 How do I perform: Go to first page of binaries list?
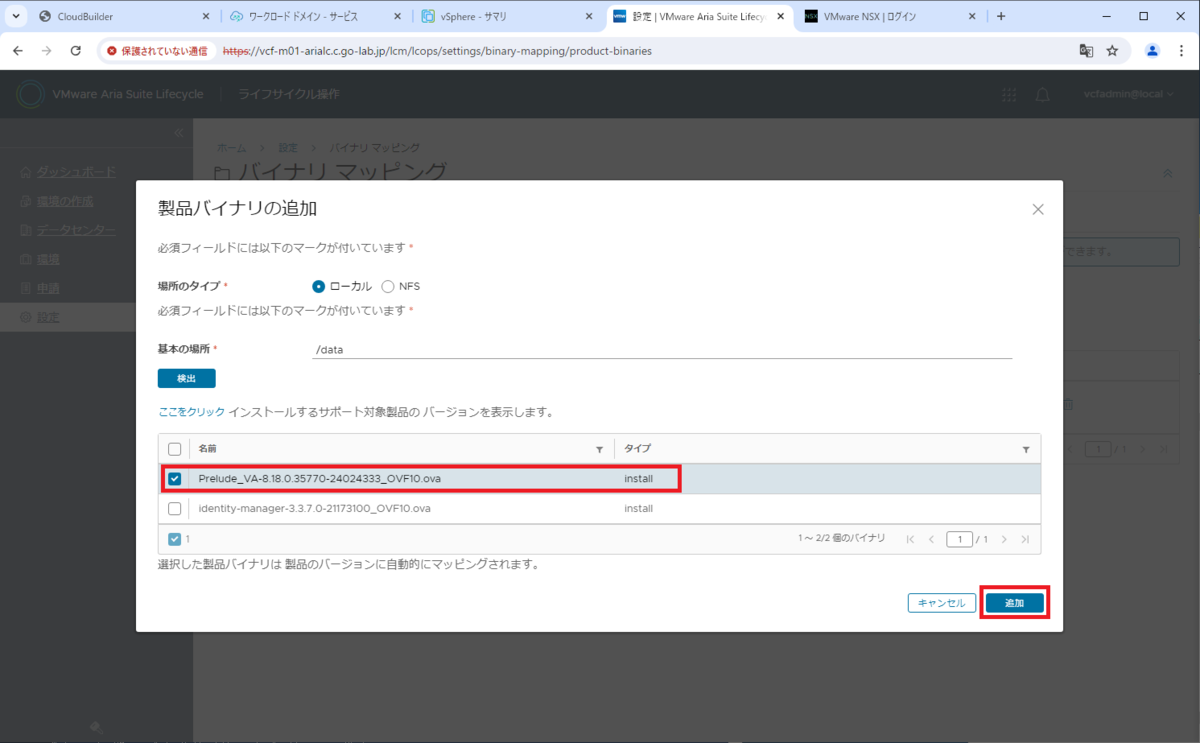pyautogui.click(x=910, y=539)
